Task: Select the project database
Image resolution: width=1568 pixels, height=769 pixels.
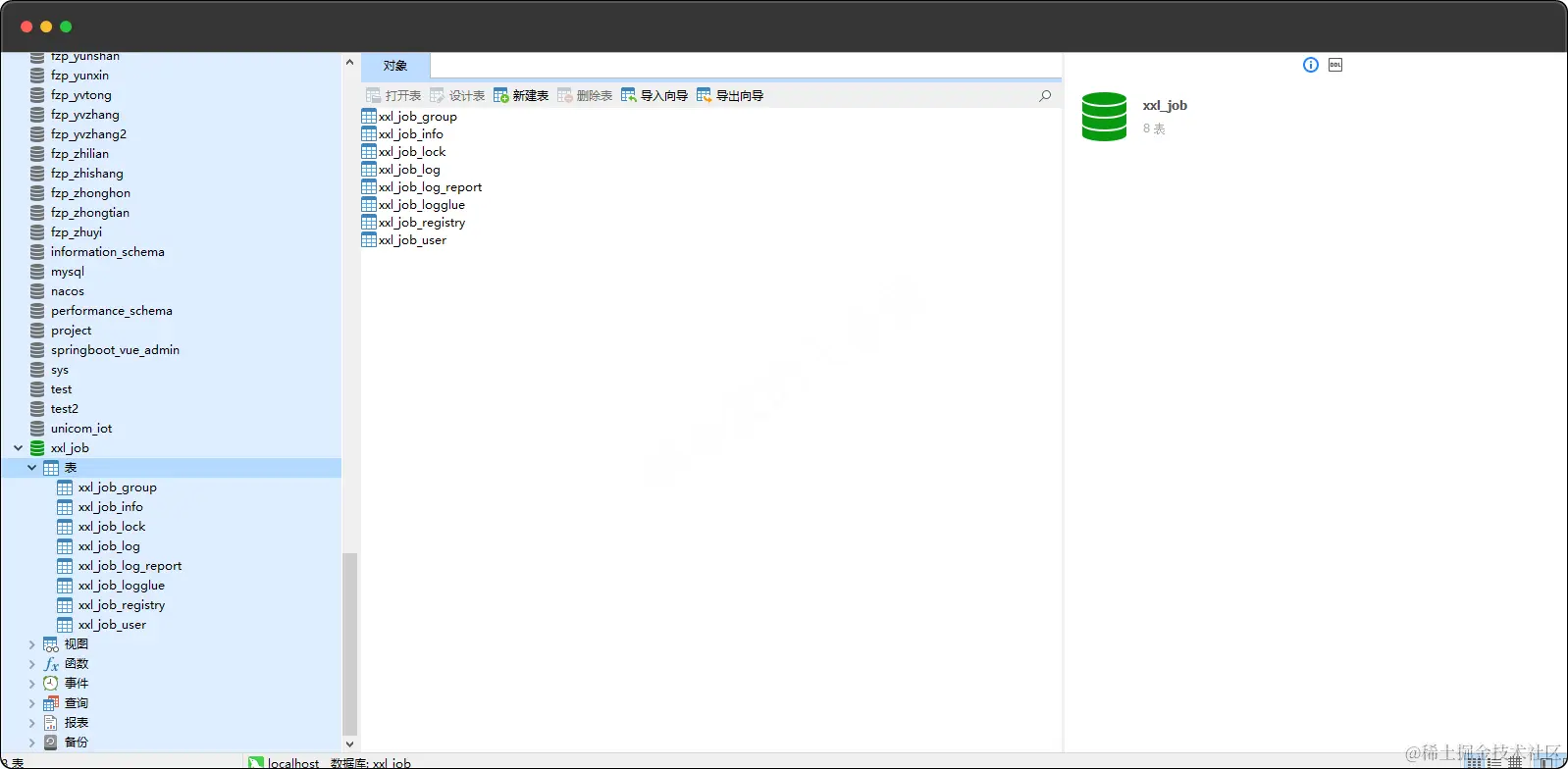Action: [71, 331]
